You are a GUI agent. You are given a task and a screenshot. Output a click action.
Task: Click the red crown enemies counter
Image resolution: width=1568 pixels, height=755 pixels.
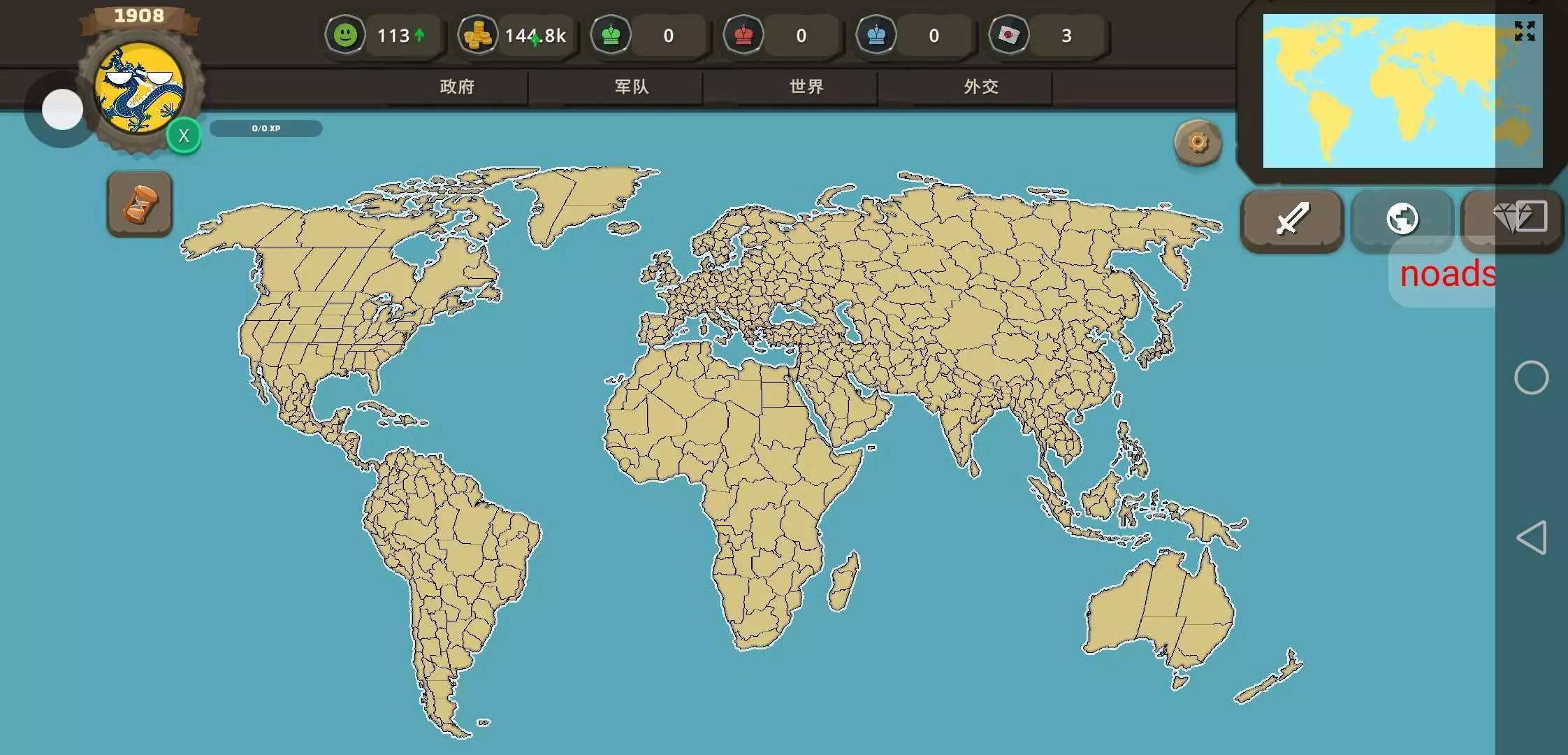743,35
